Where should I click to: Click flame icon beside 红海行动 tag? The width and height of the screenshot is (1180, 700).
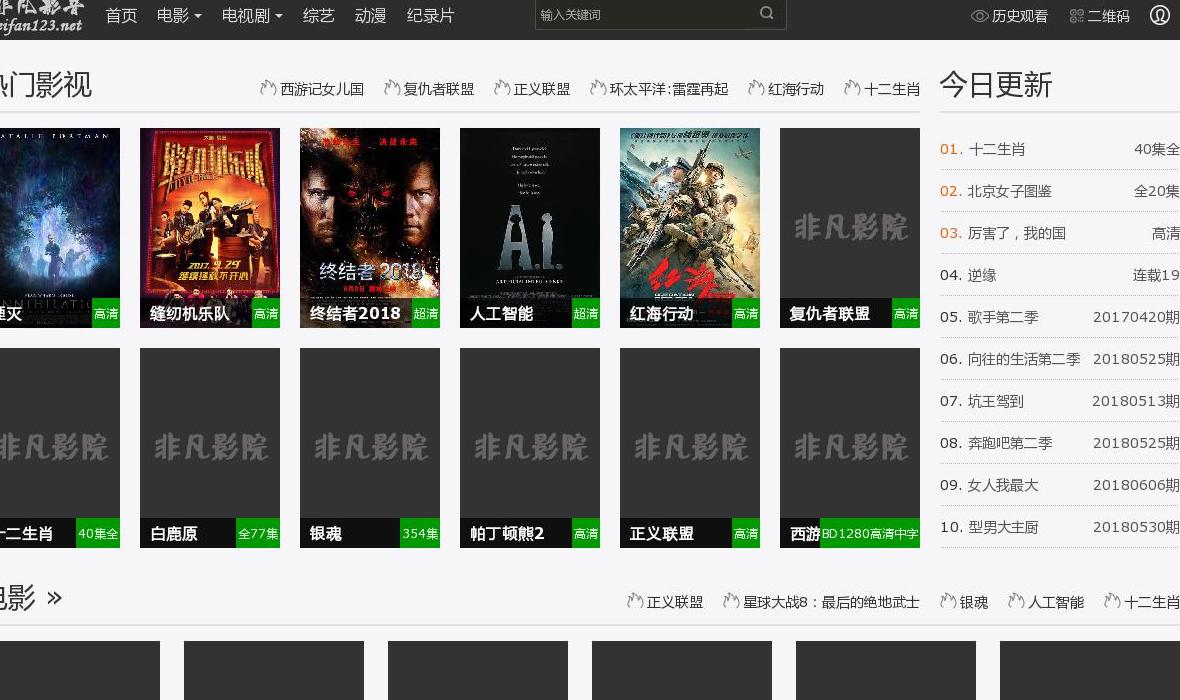tap(756, 88)
